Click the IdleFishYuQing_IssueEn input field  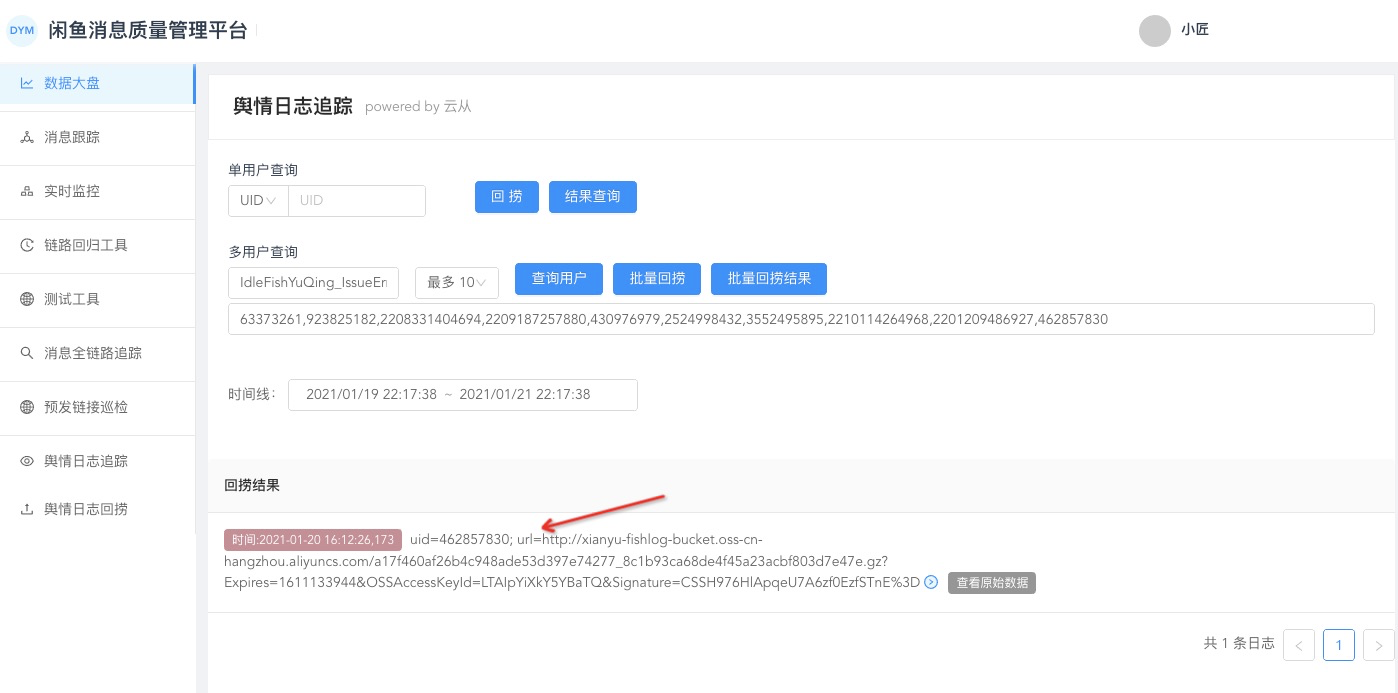[x=314, y=282]
